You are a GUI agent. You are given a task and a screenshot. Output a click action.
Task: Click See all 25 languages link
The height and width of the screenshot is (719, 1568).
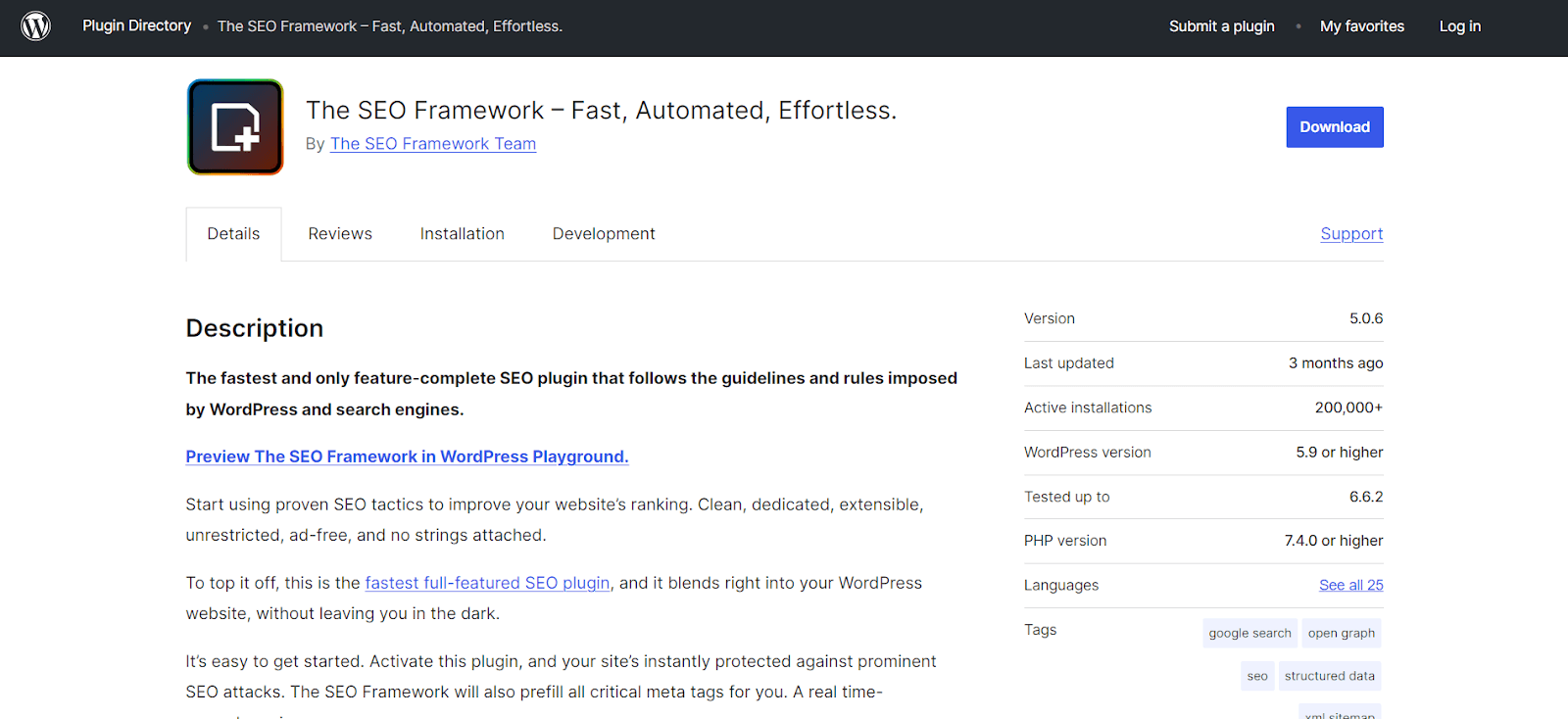point(1350,585)
